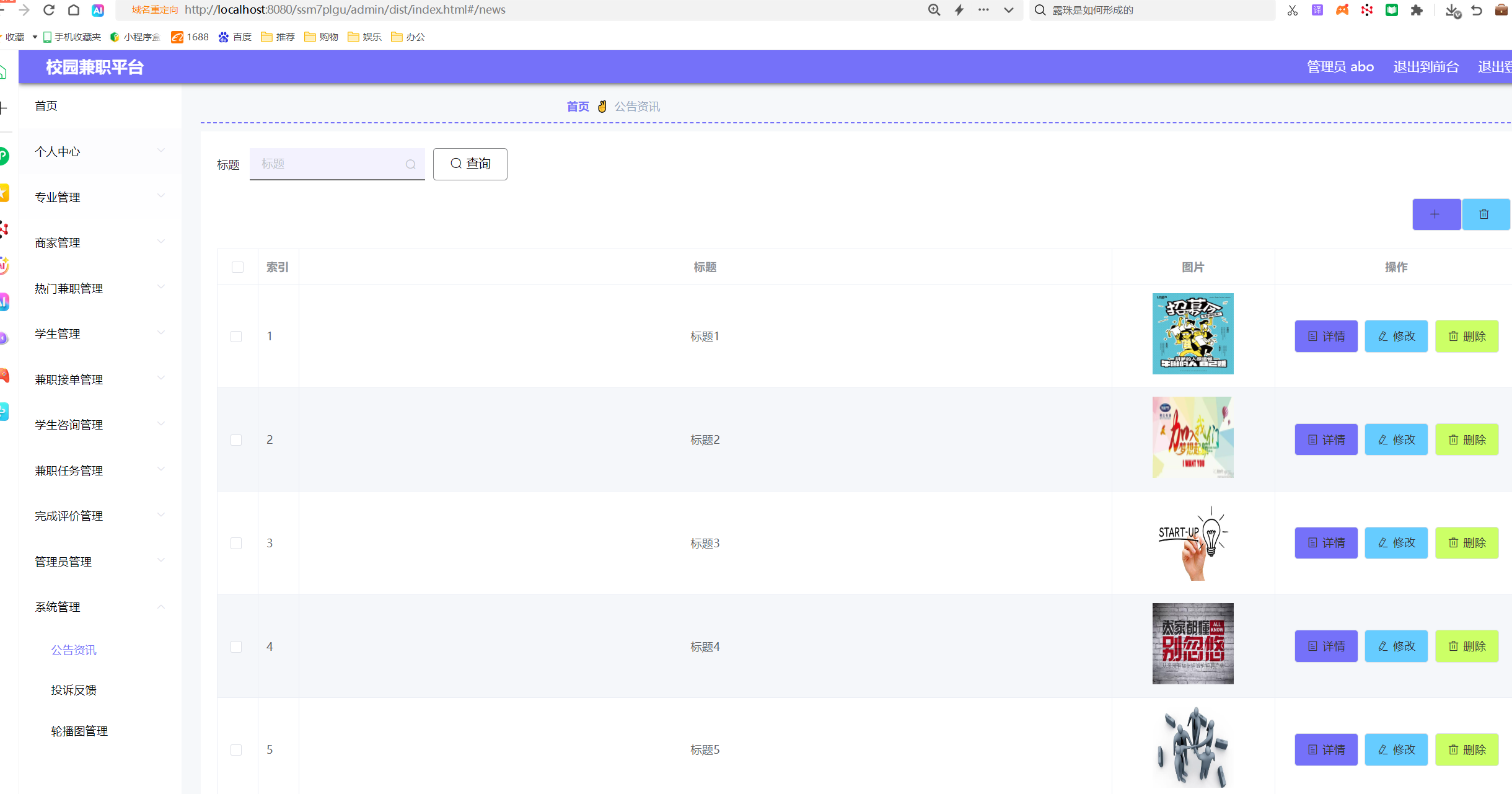Click the START-UP lightbulb thumbnail in row 3

[x=1192, y=543]
